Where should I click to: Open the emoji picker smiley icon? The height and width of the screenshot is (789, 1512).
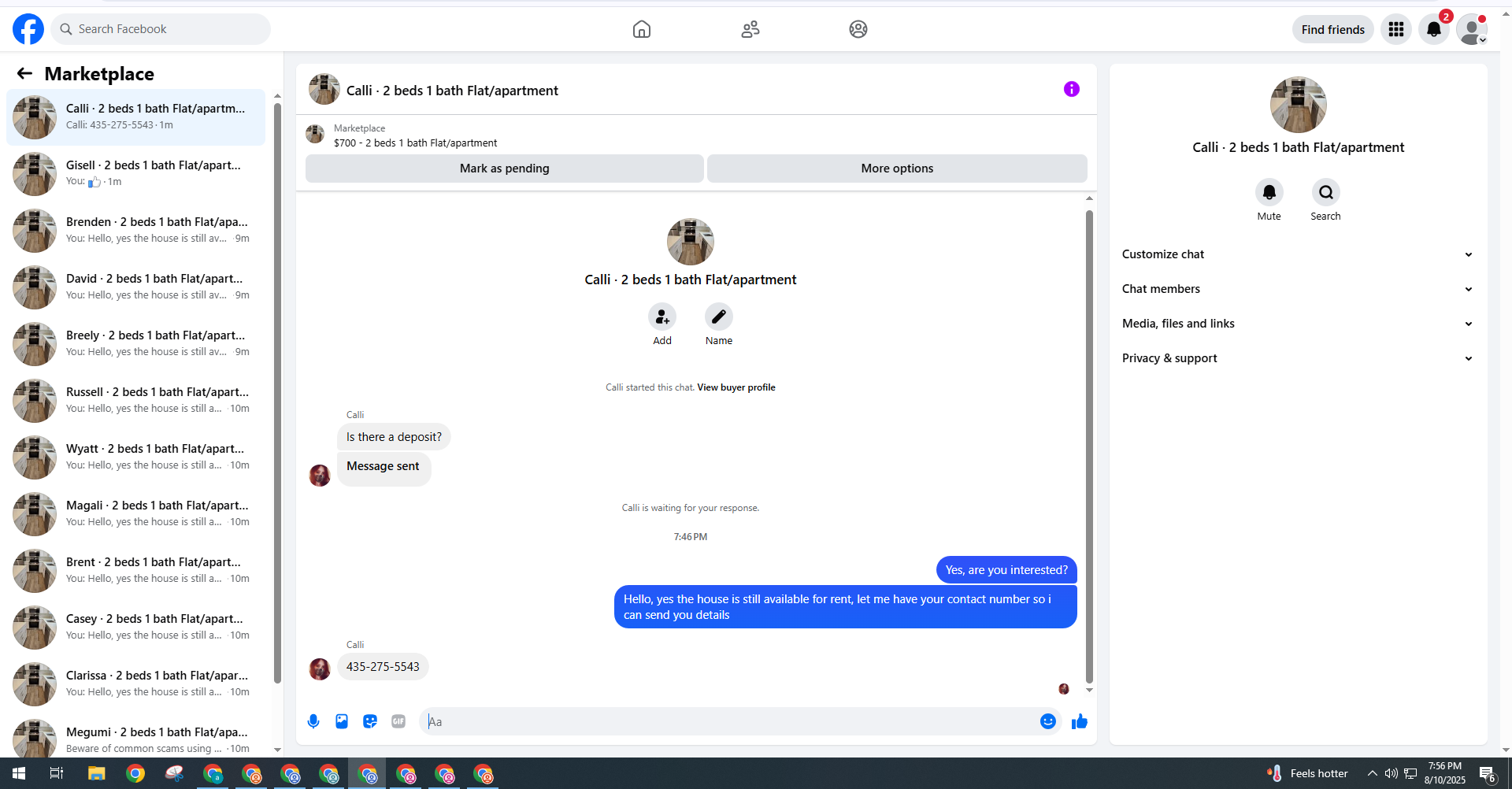pos(1048,721)
